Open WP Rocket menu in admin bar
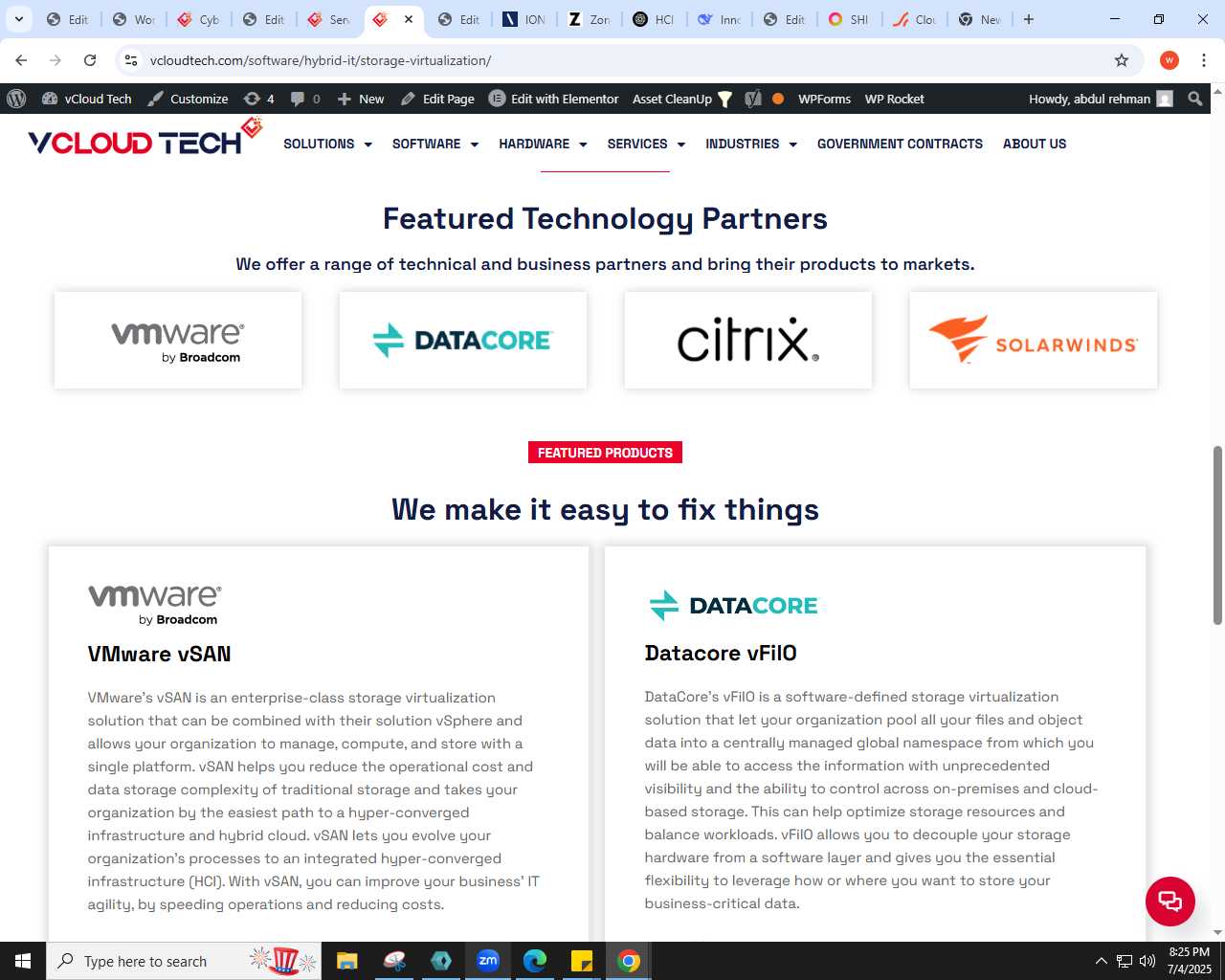 pyautogui.click(x=894, y=99)
